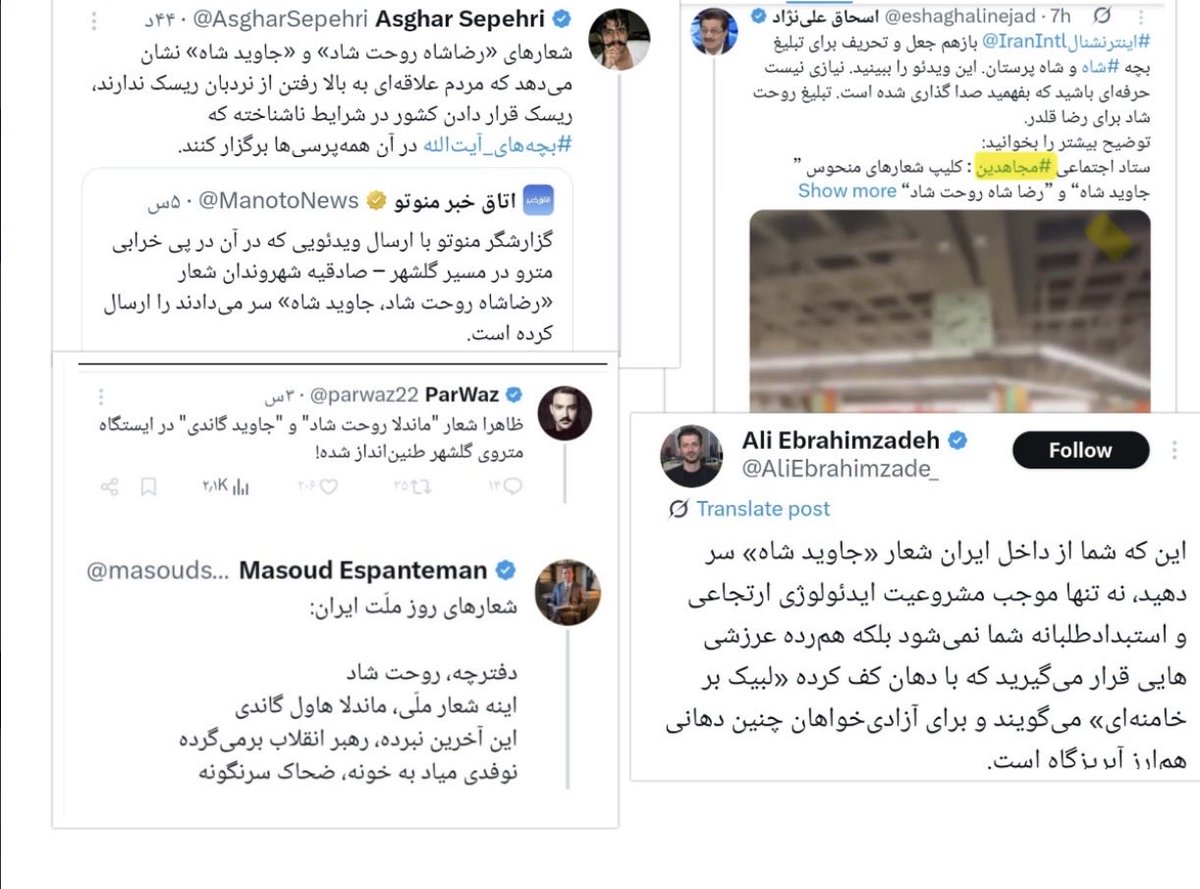Like ParWaz's tweet with the heart icon
The image size is (1200, 889).
coord(327,486)
